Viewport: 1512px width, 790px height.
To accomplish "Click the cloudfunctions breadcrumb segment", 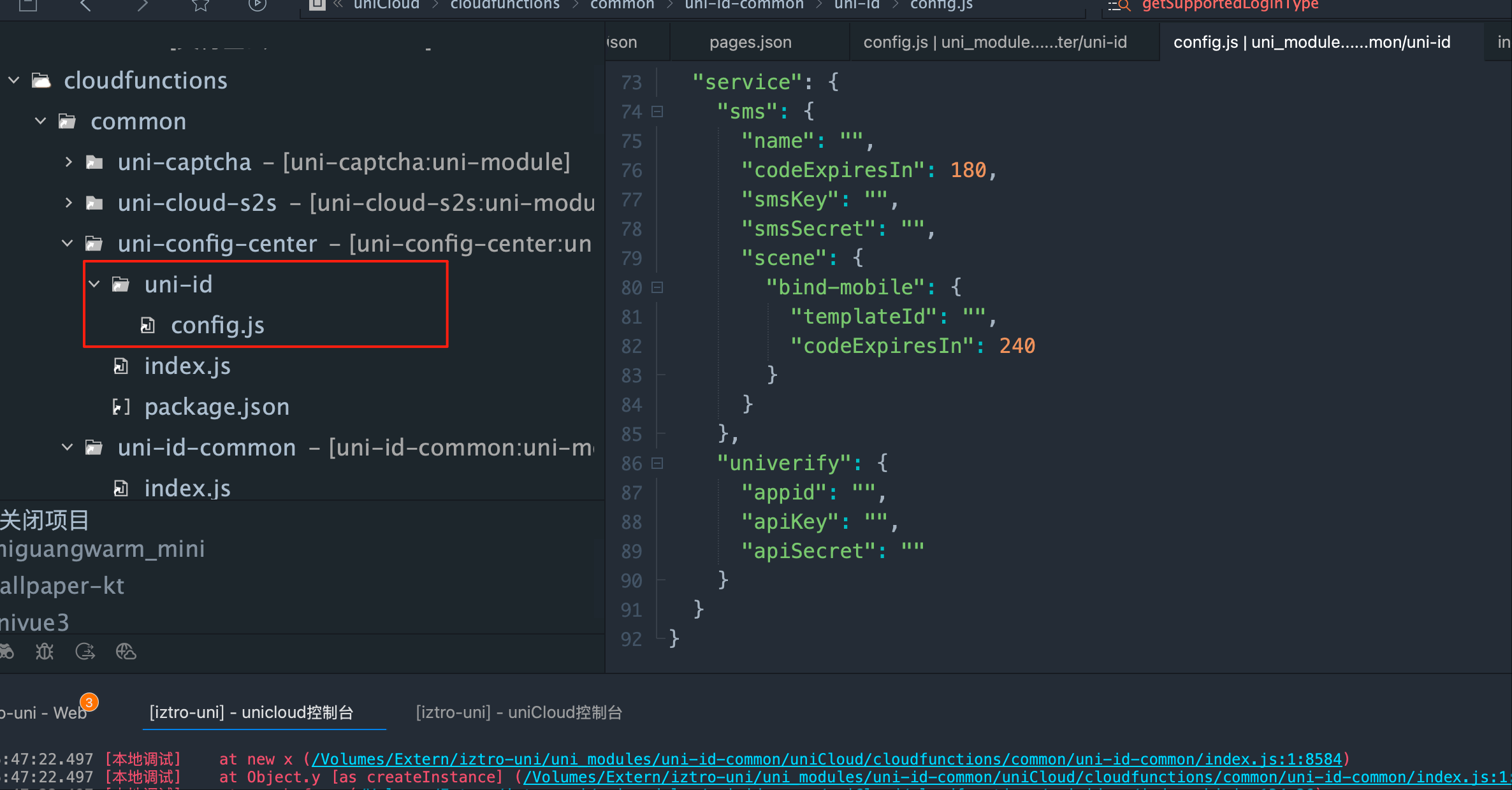I will 505,5.
